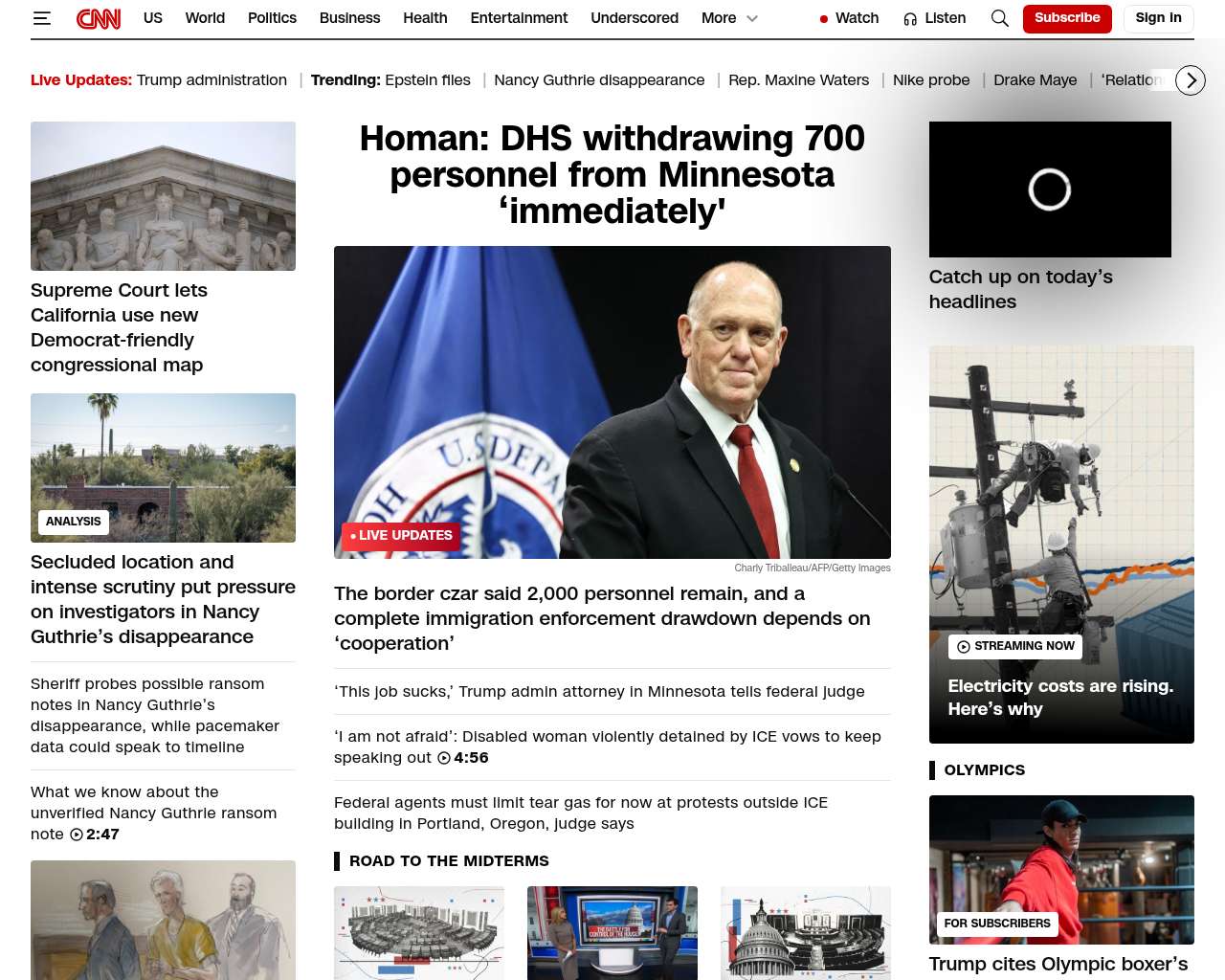
Task: Click the red Watch live dot
Action: pyautogui.click(x=824, y=19)
